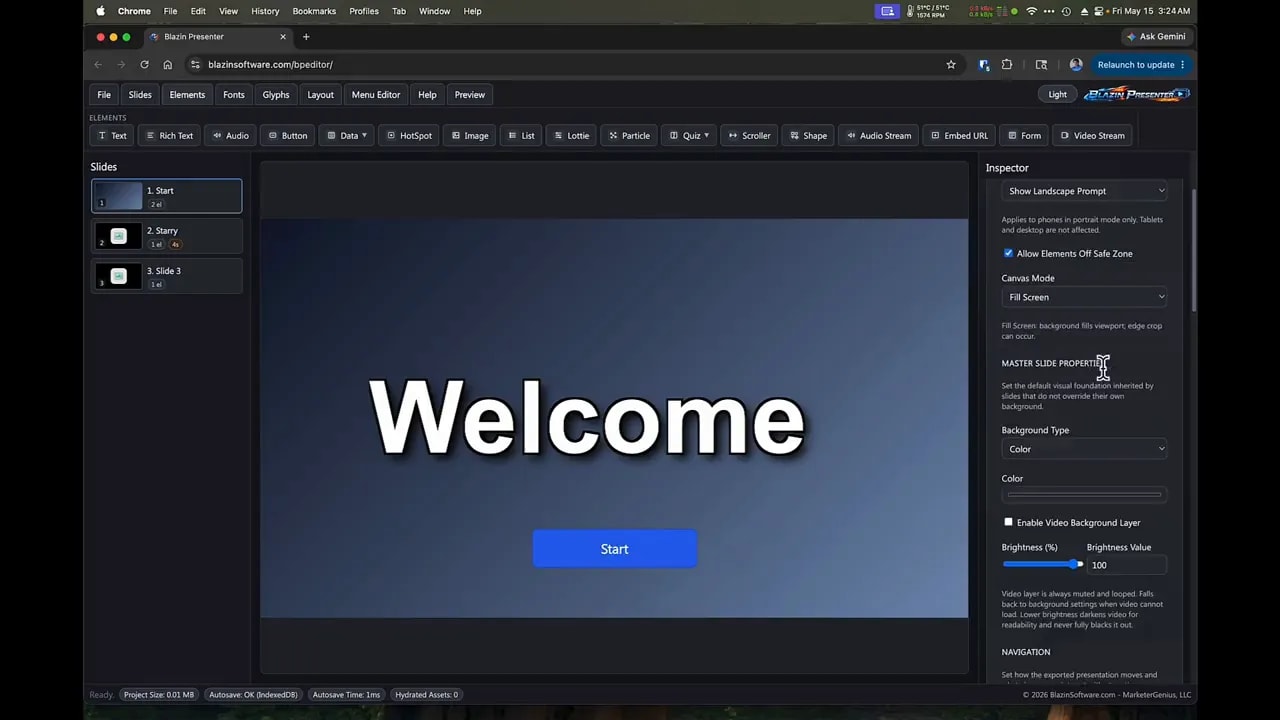This screenshot has height=720, width=1280.
Task: Open the Chrome profile avatar
Action: point(1076,64)
